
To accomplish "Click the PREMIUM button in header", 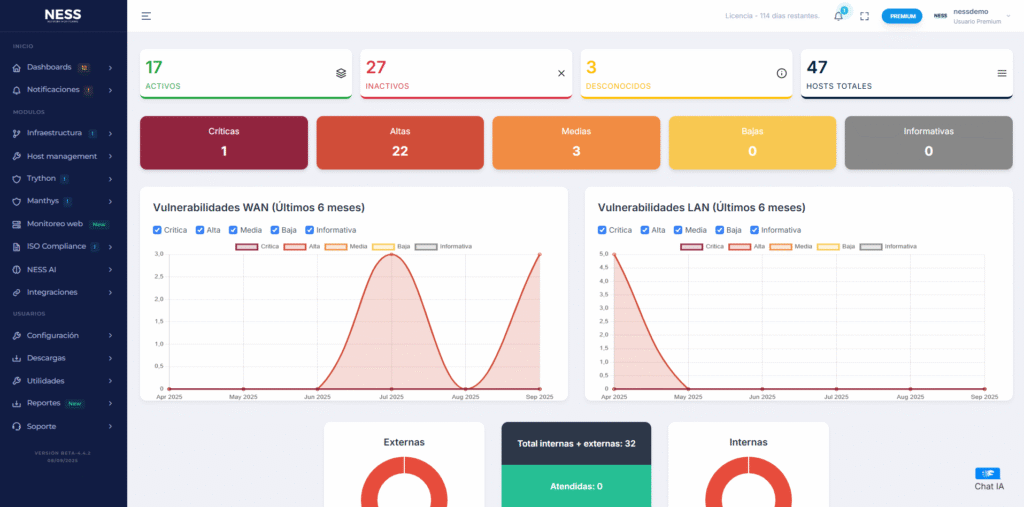I will coord(901,16).
